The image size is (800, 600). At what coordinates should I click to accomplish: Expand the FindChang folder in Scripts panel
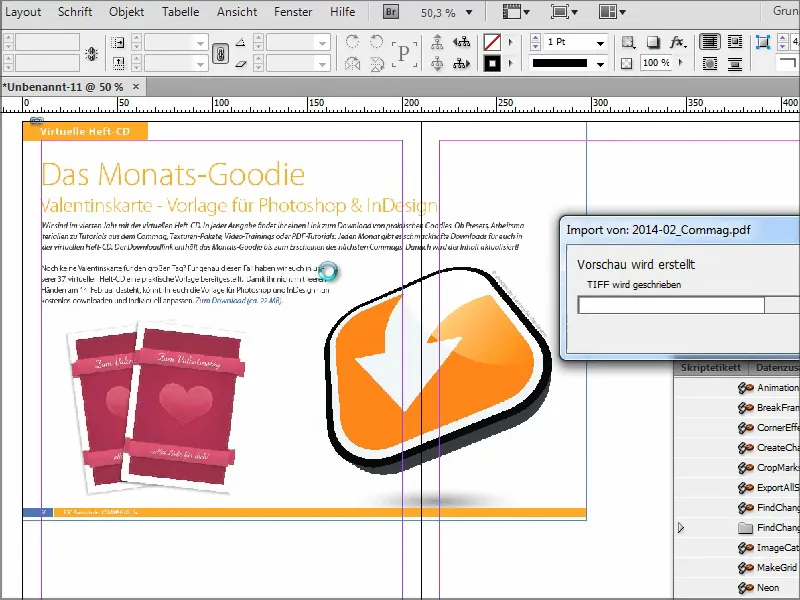[x=681, y=528]
